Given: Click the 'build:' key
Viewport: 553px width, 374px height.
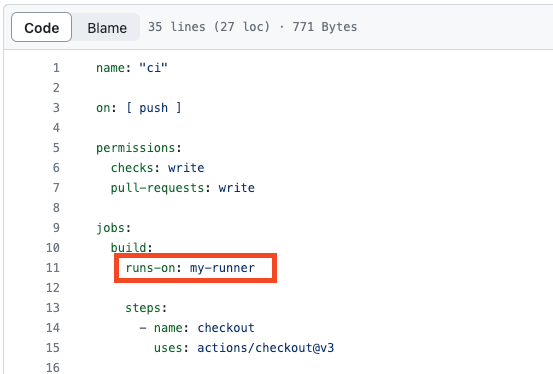Looking at the screenshot, I should click(x=132, y=248).
